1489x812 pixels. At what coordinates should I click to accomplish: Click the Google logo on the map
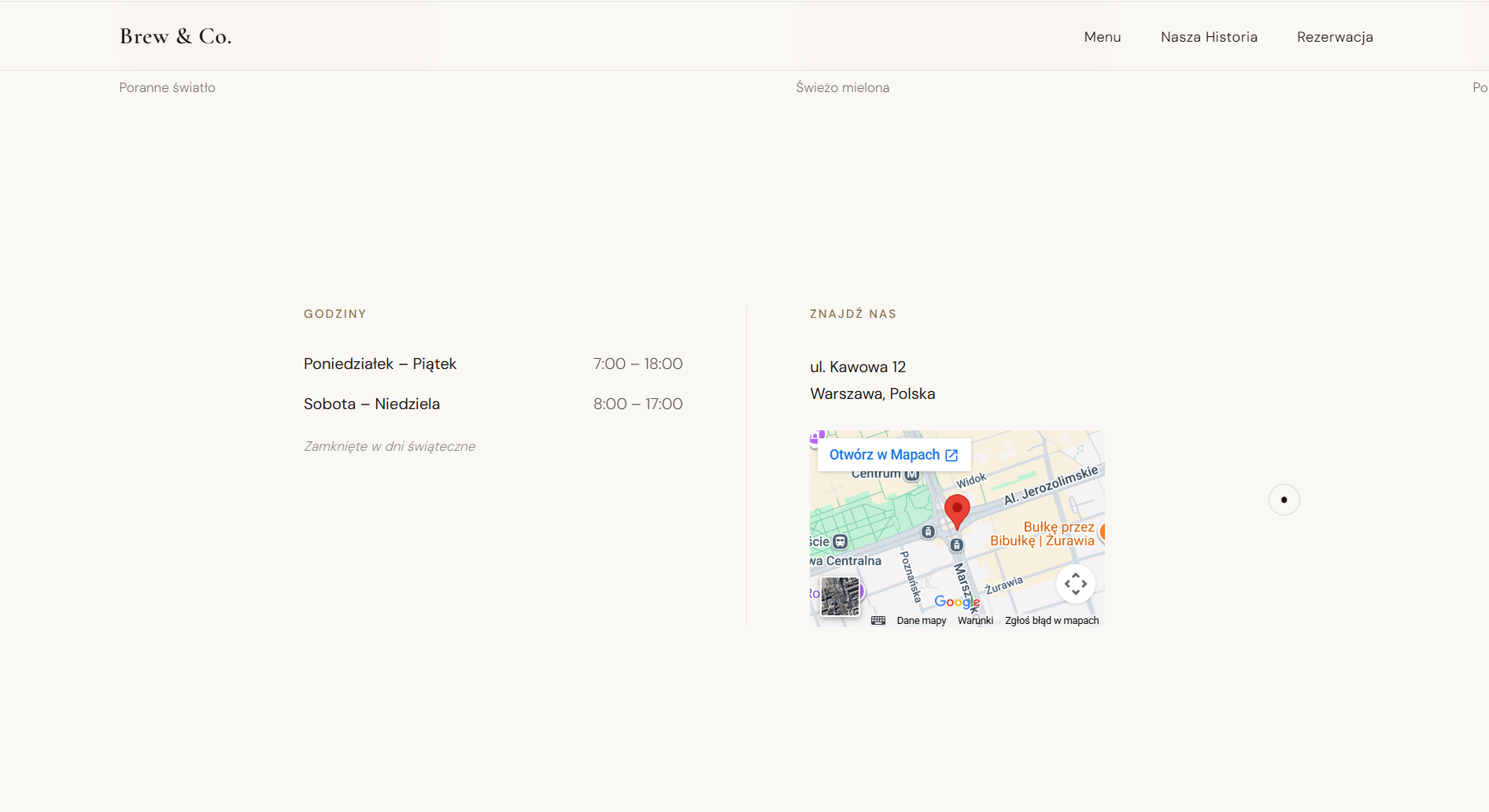pyautogui.click(x=958, y=601)
